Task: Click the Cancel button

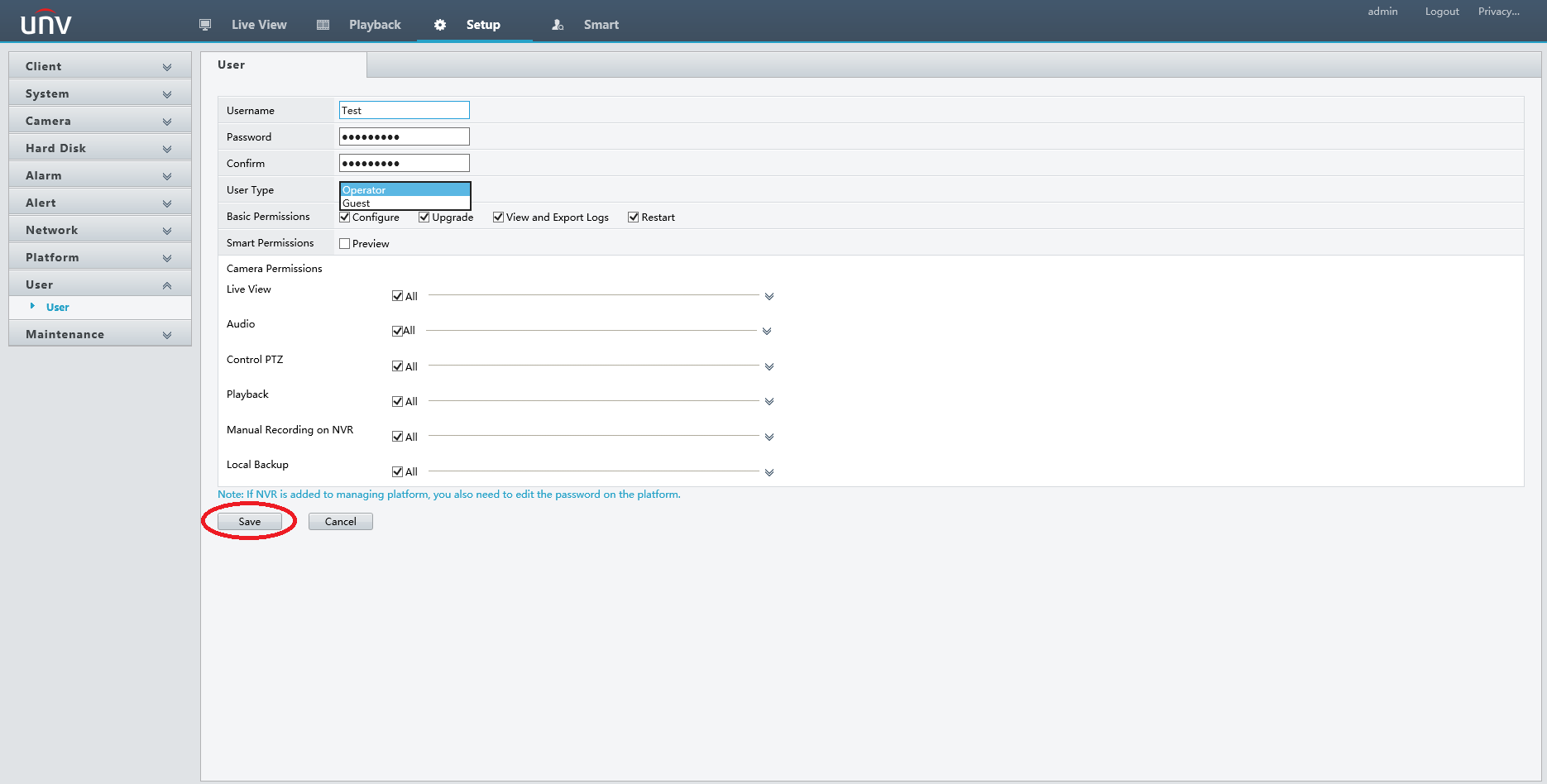Action: tap(340, 521)
